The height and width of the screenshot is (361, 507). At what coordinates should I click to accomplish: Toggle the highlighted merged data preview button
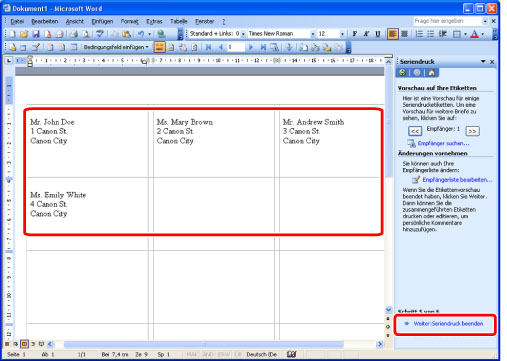pyautogui.click(x=159, y=47)
